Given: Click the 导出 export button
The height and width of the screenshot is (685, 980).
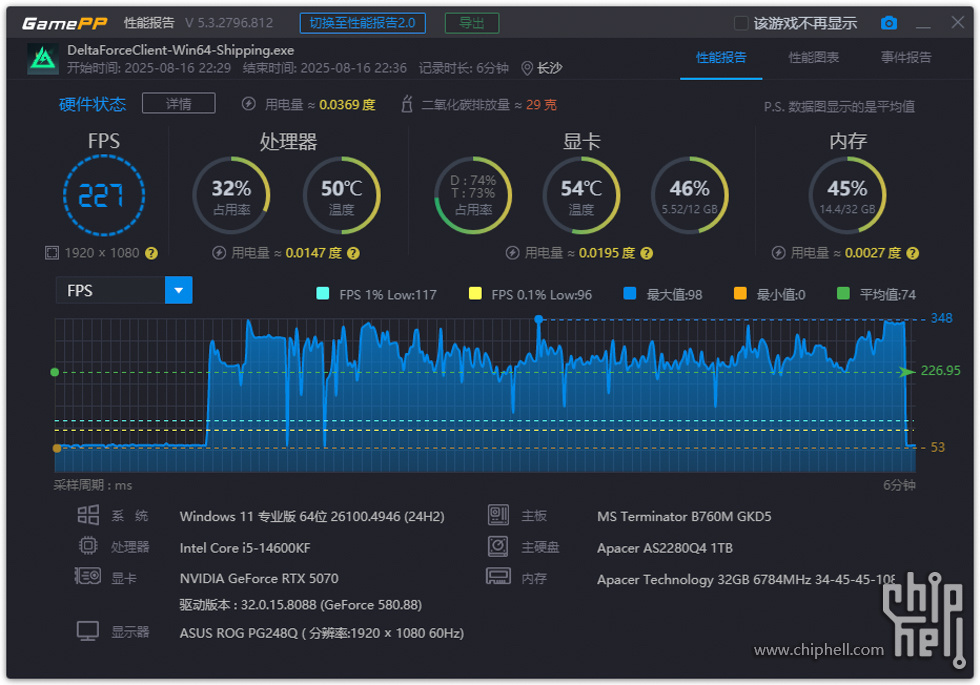Looking at the screenshot, I should 472,23.
